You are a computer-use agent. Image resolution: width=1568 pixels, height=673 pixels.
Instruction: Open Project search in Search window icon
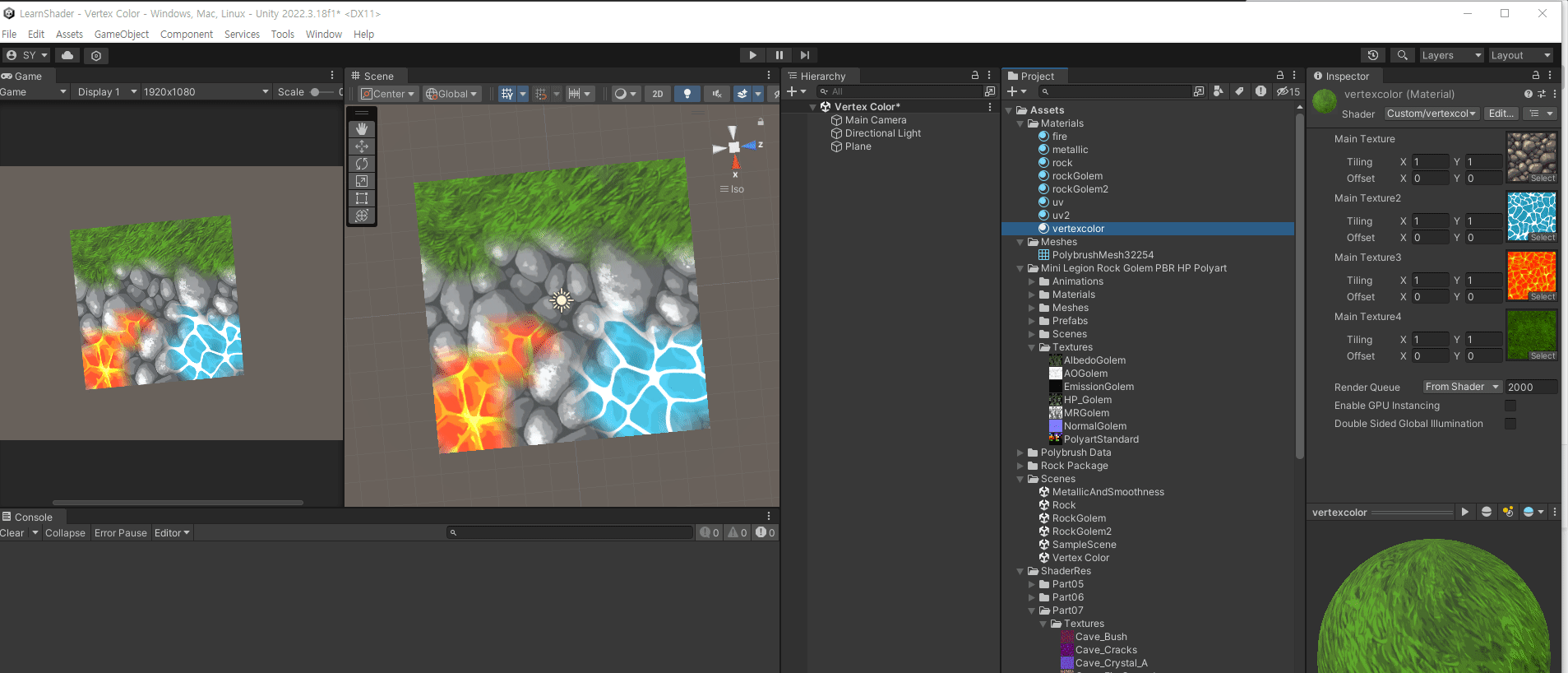tap(1199, 91)
